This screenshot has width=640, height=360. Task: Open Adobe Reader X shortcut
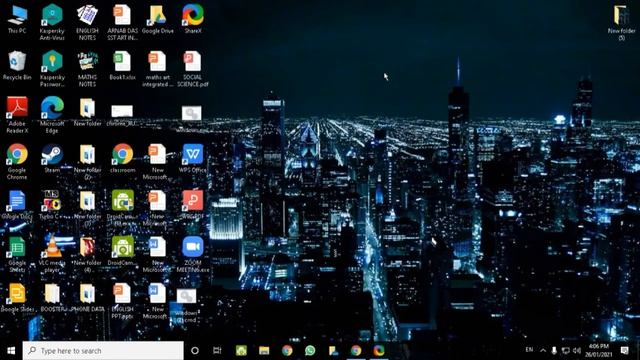tap(17, 115)
